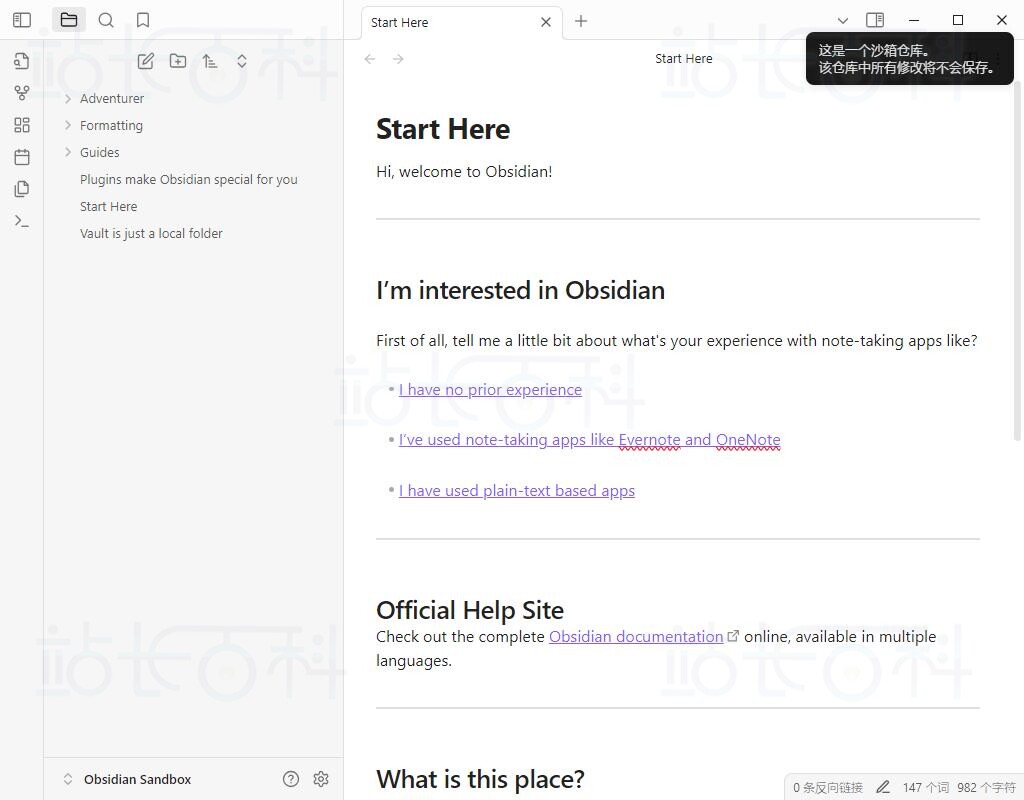Click the Official Help Site heading

[x=470, y=610]
